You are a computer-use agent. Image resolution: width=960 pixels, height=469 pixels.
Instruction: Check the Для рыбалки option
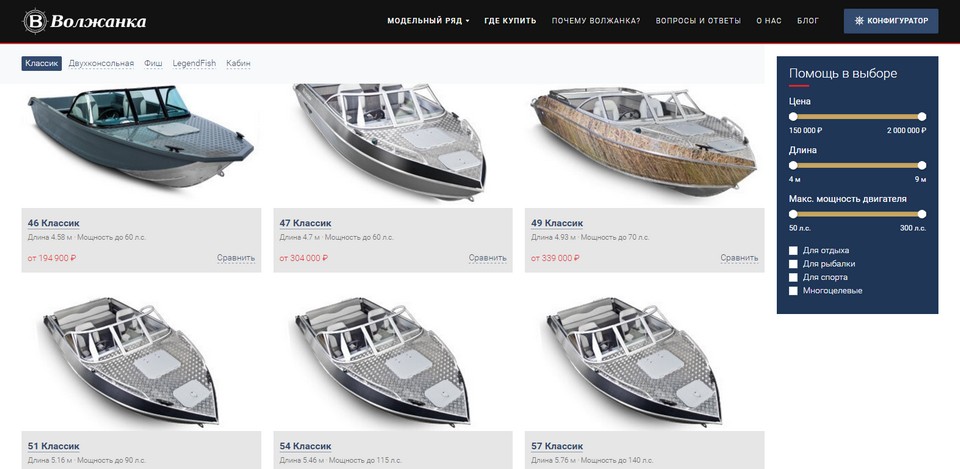pyautogui.click(x=793, y=264)
